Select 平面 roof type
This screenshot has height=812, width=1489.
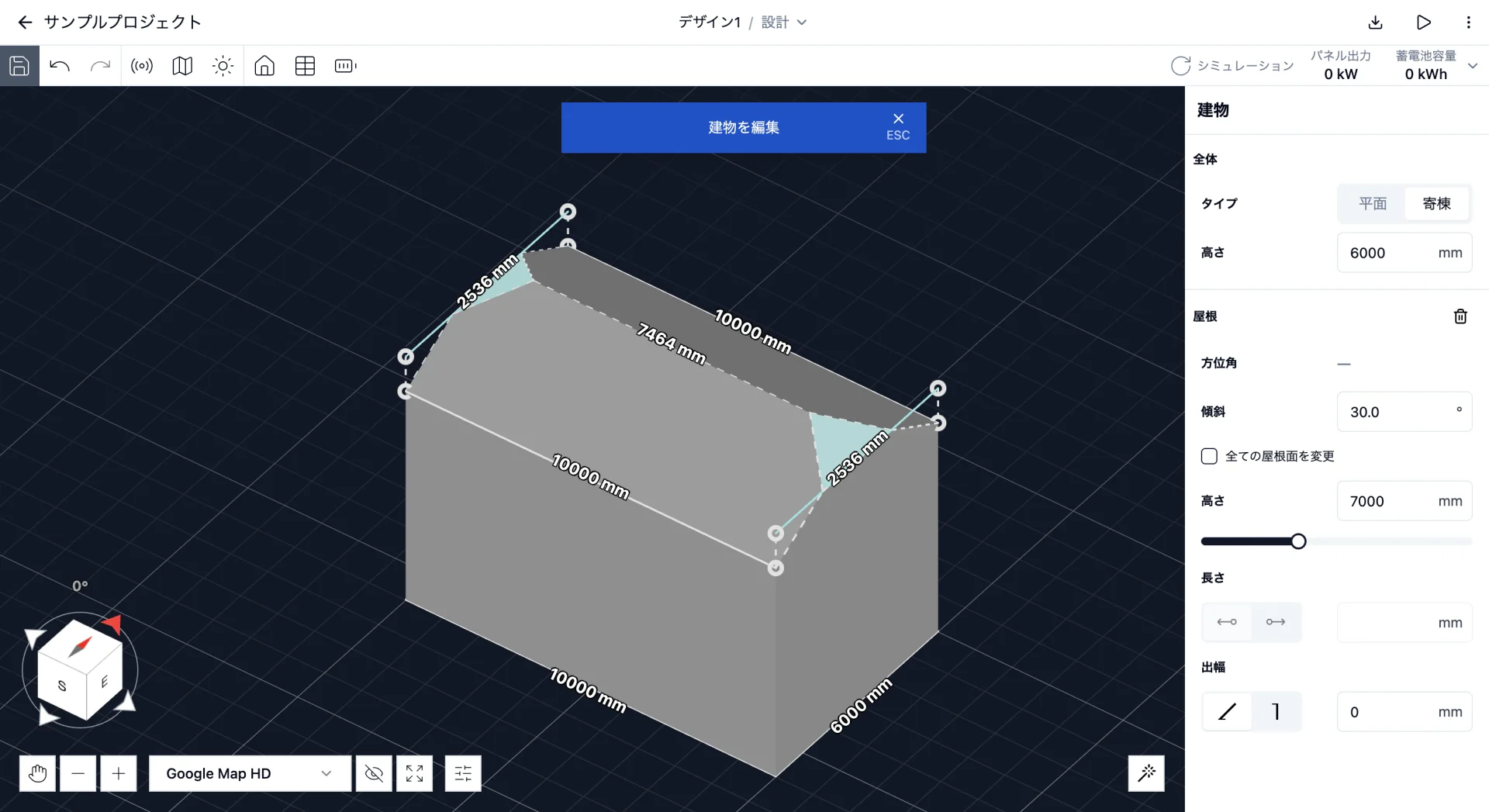coord(1373,203)
